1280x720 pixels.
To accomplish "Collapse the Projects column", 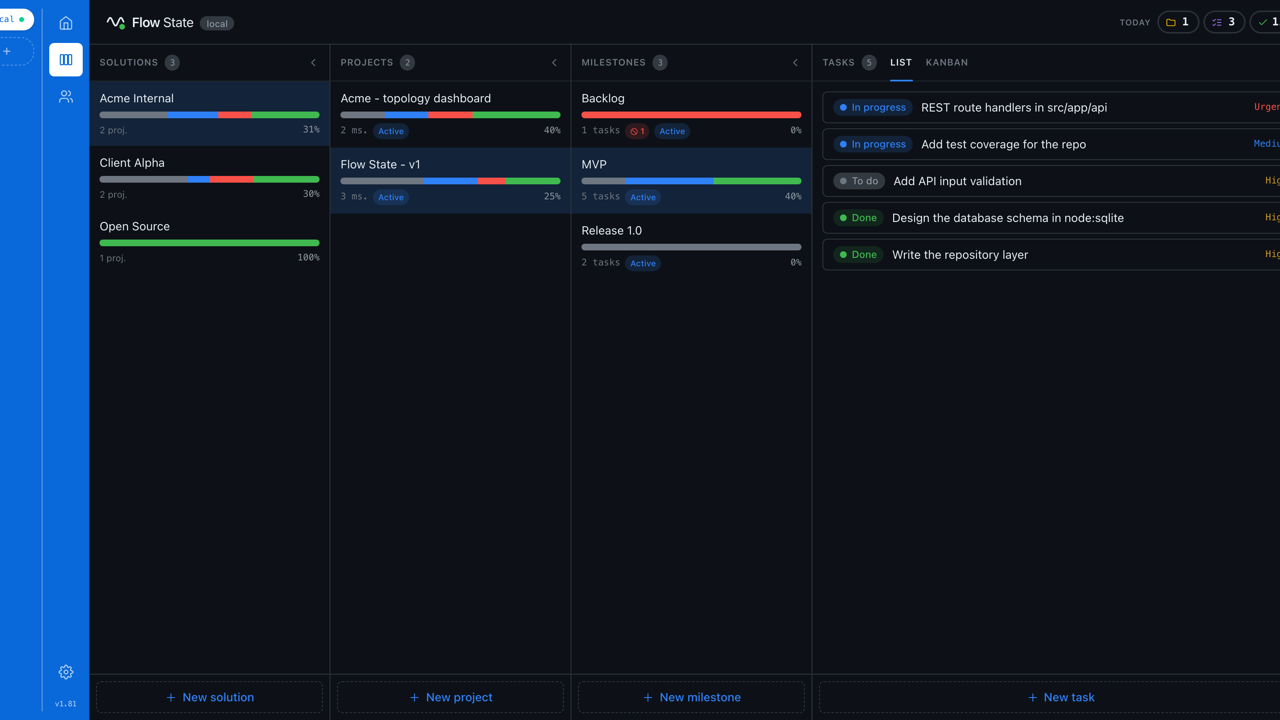I will point(554,63).
